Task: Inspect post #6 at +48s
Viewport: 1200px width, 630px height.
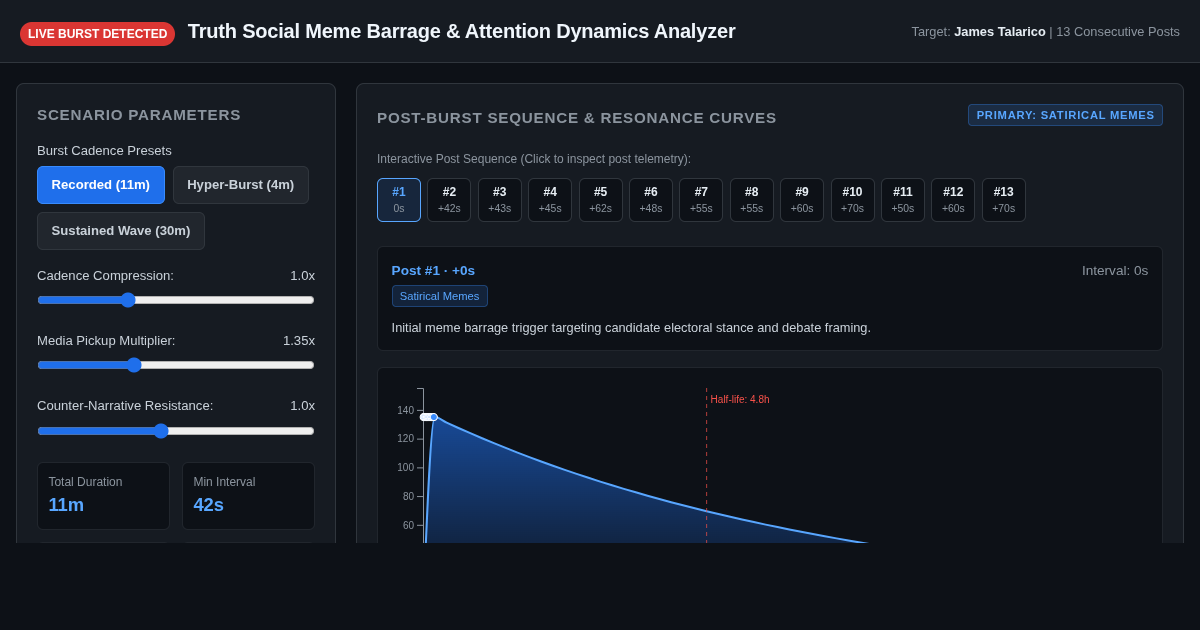Action: (651, 200)
